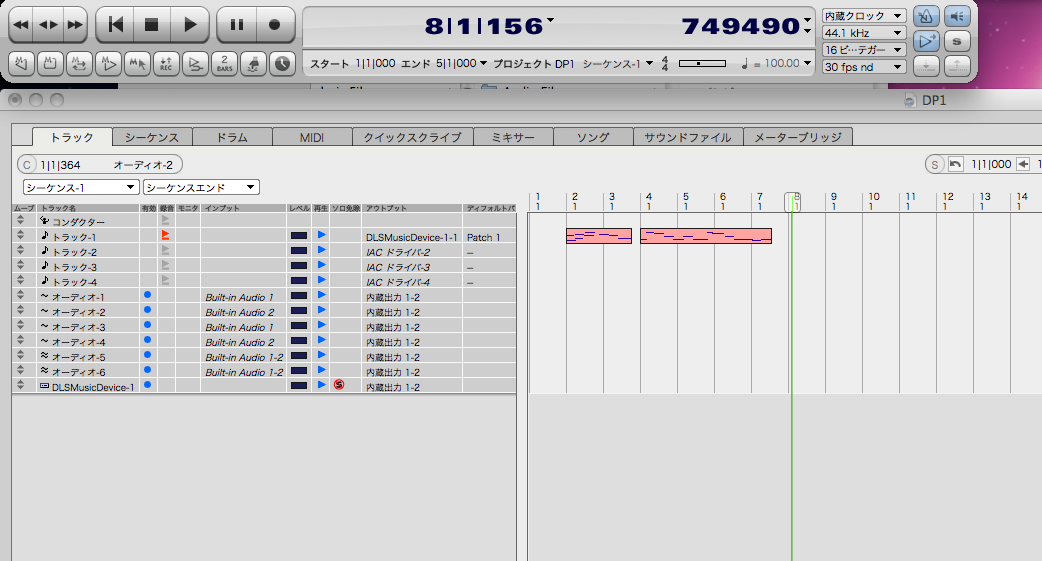Toggle the solo mode S button
The image size is (1042, 561).
tap(957, 41)
